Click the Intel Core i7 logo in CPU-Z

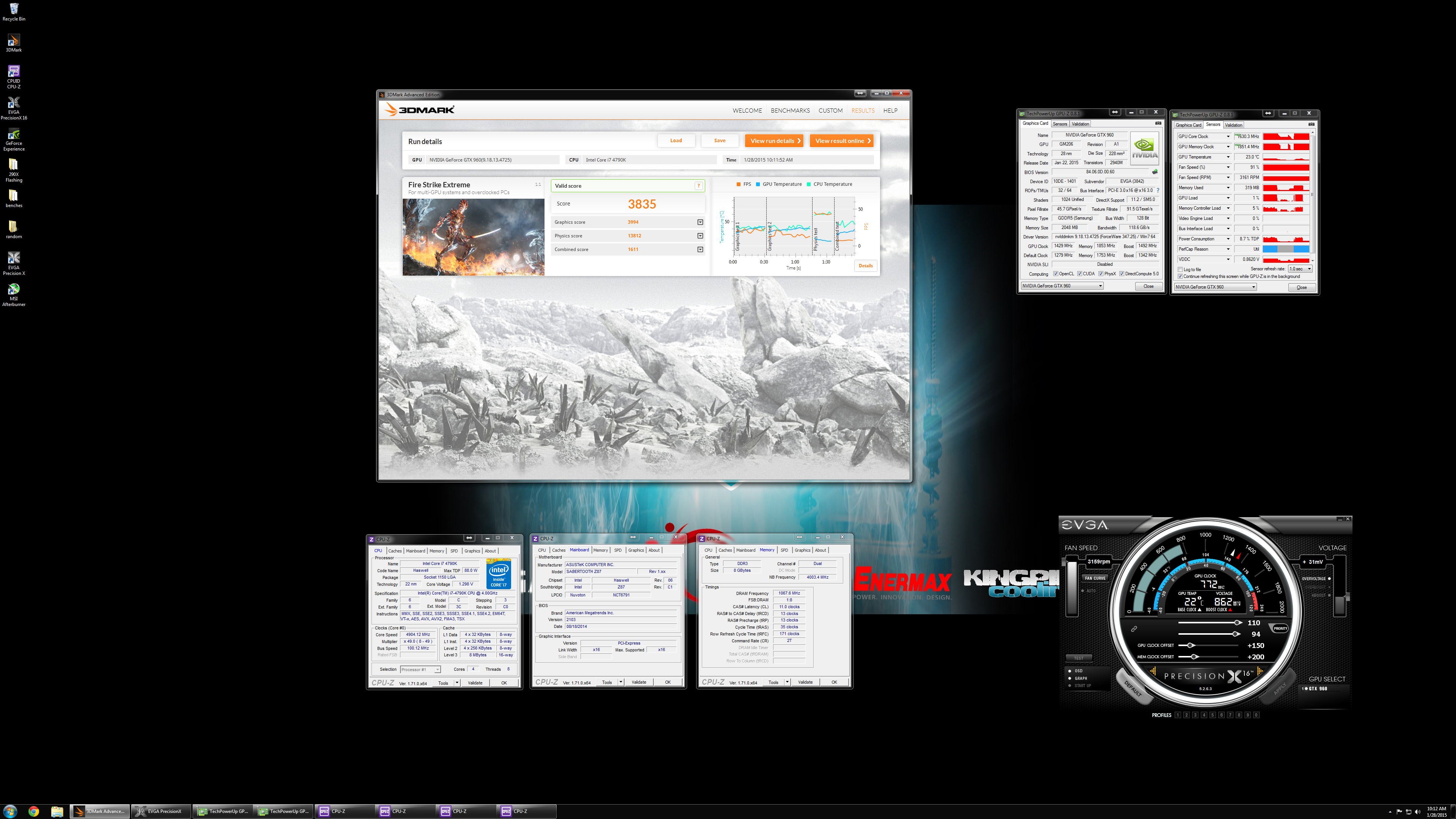[x=499, y=574]
